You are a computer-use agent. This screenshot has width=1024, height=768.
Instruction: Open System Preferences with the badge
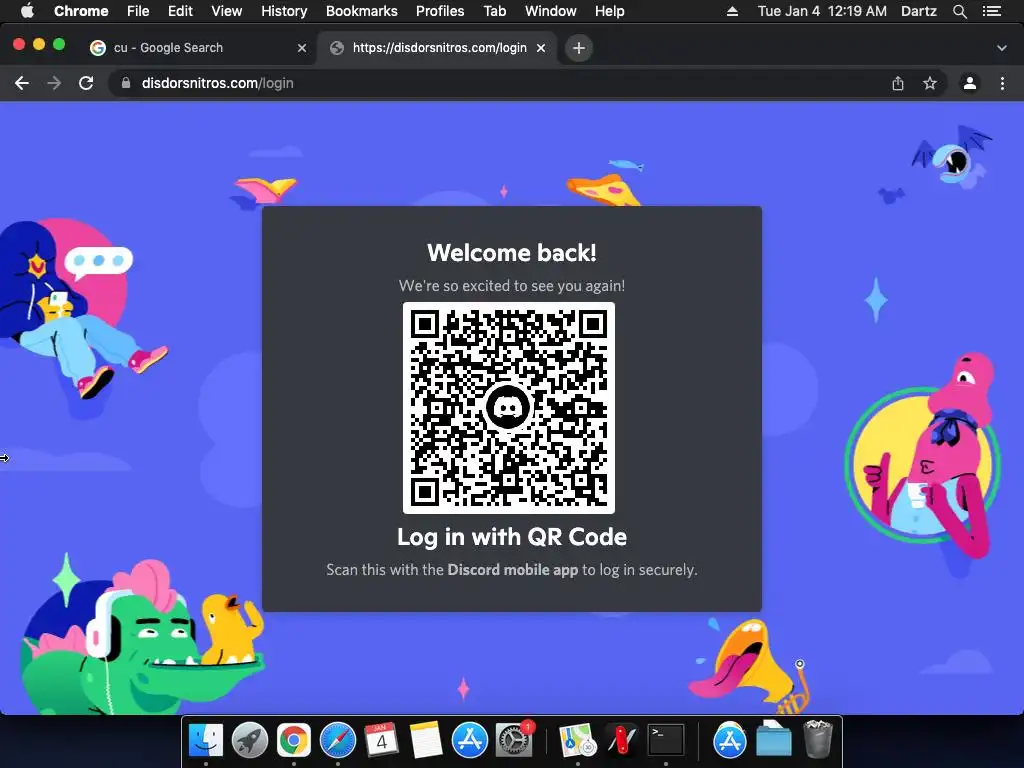514,741
